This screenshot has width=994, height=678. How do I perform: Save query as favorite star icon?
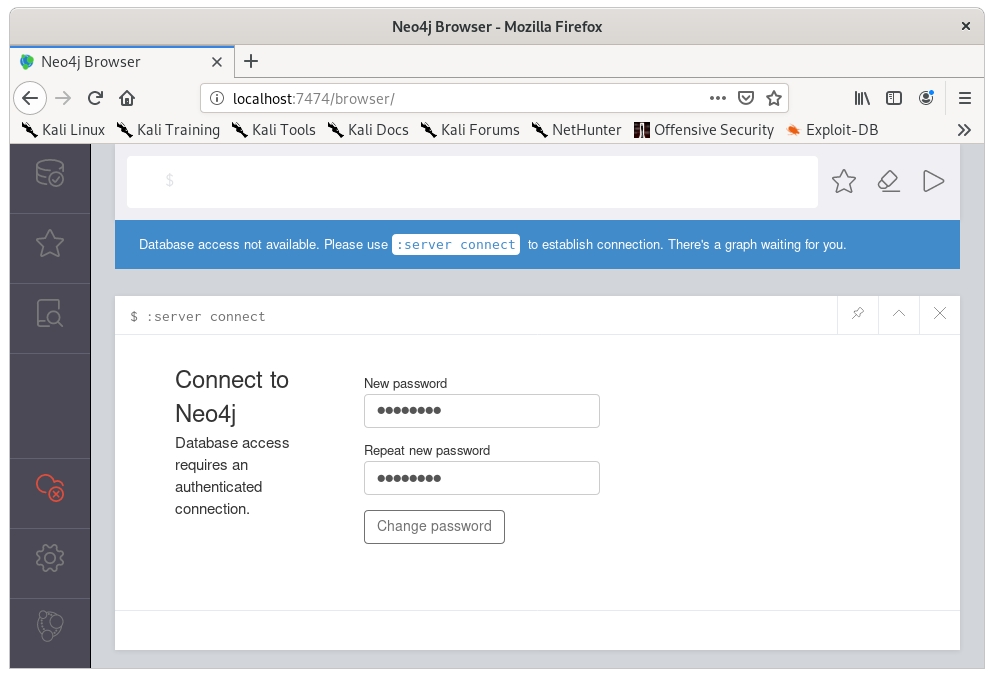pyautogui.click(x=844, y=181)
